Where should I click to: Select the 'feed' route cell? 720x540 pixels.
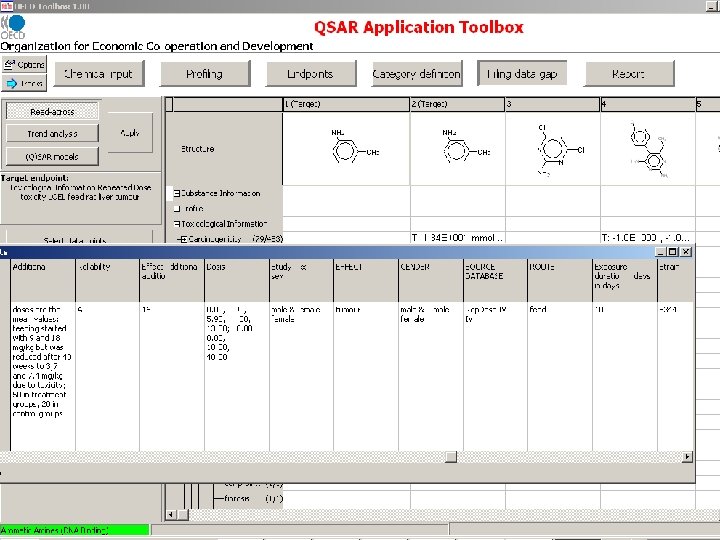coord(560,376)
